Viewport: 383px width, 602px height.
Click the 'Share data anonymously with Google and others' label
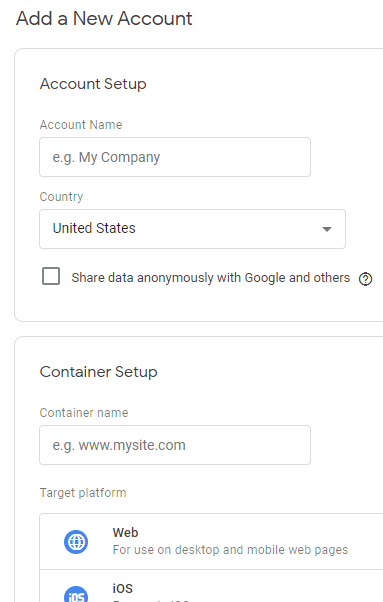[x=211, y=278]
